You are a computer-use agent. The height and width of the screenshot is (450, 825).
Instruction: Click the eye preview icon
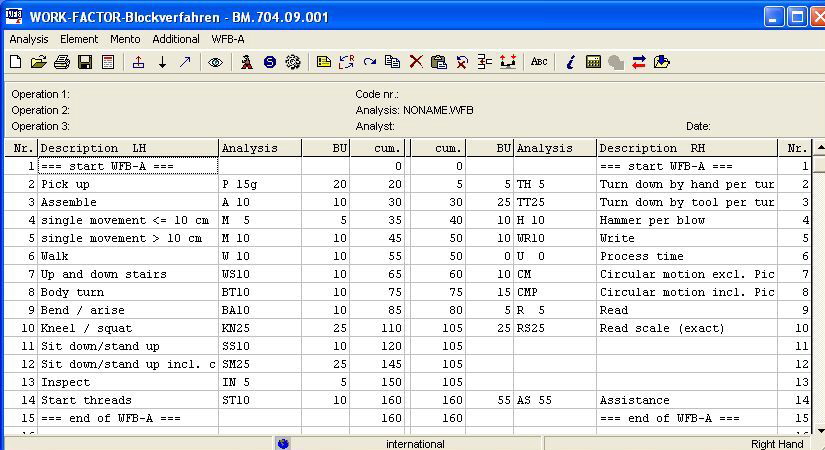215,62
